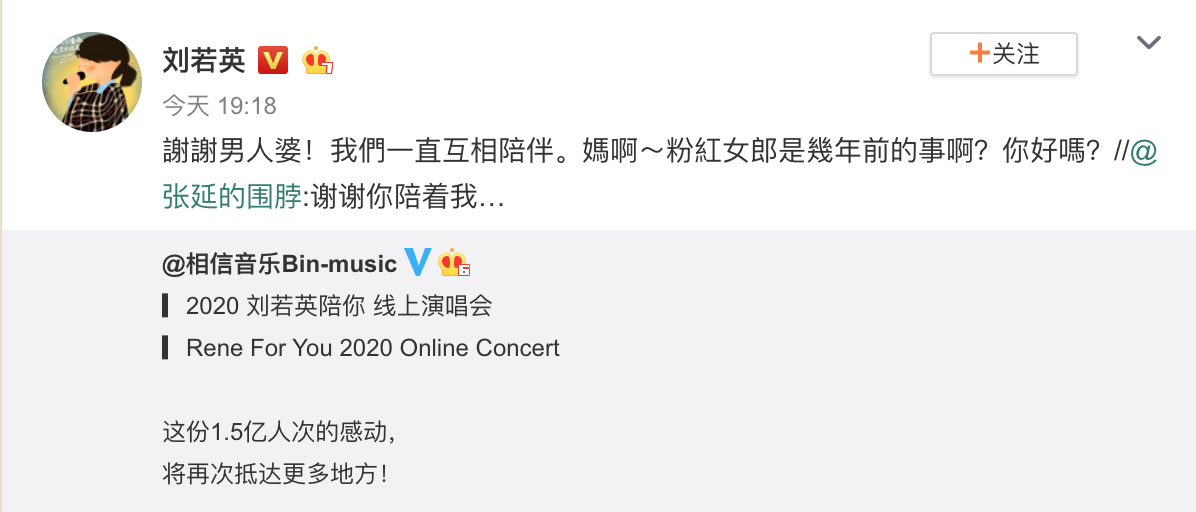Click the quote bar before 2020 刘若英陪你
Screen dimensions: 1196x512
[165, 306]
